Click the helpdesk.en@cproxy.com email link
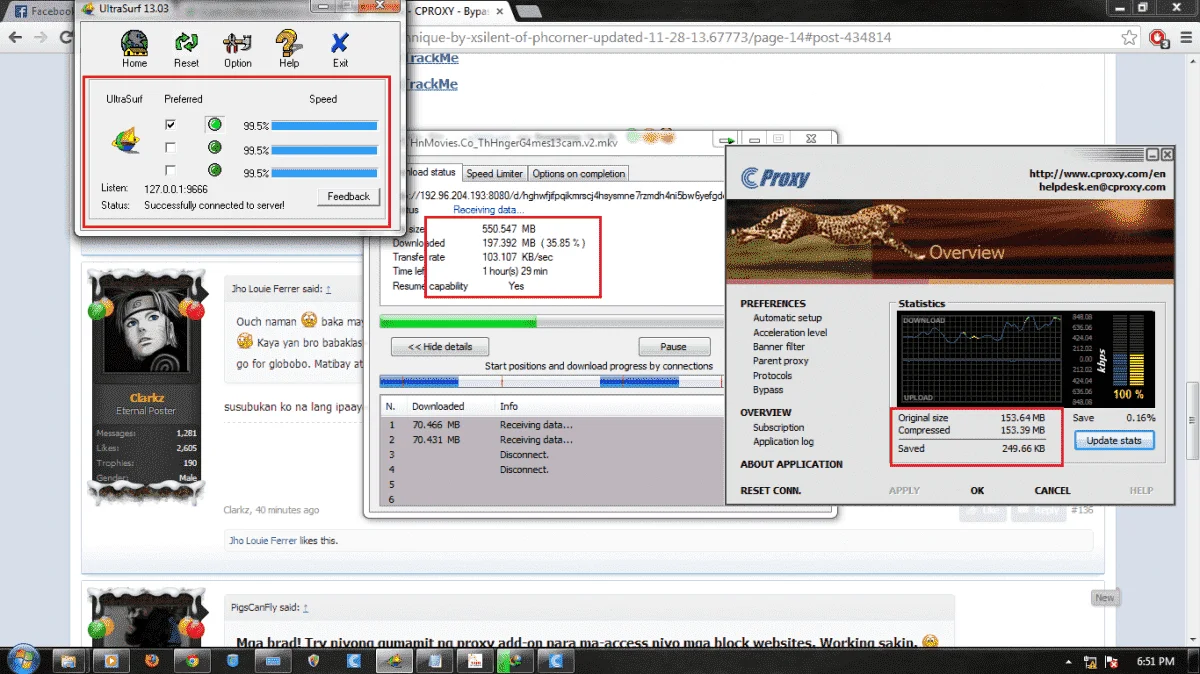Viewport: 1200px width, 674px height. pyautogui.click(x=1102, y=186)
